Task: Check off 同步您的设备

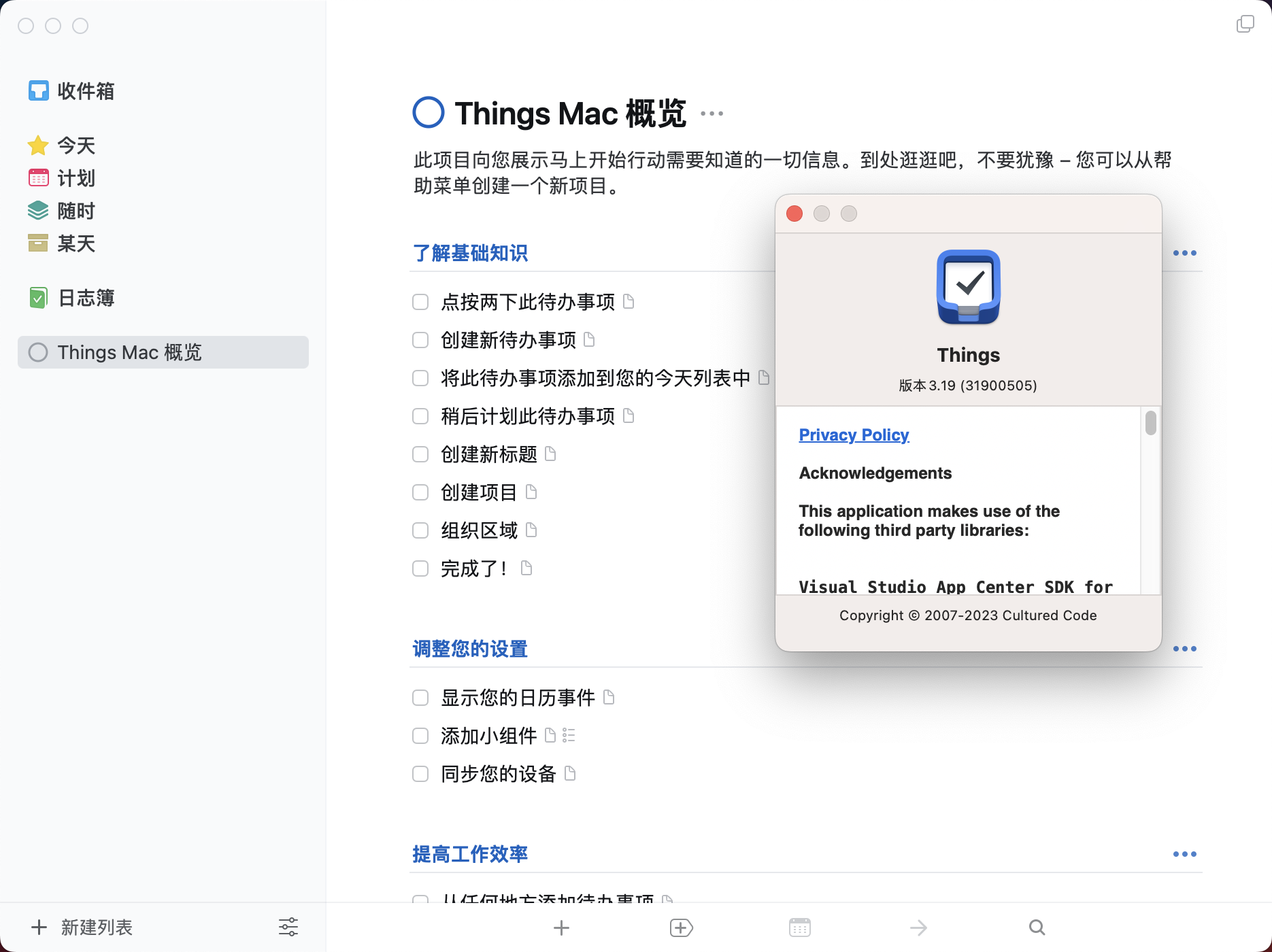Action: coord(420,774)
